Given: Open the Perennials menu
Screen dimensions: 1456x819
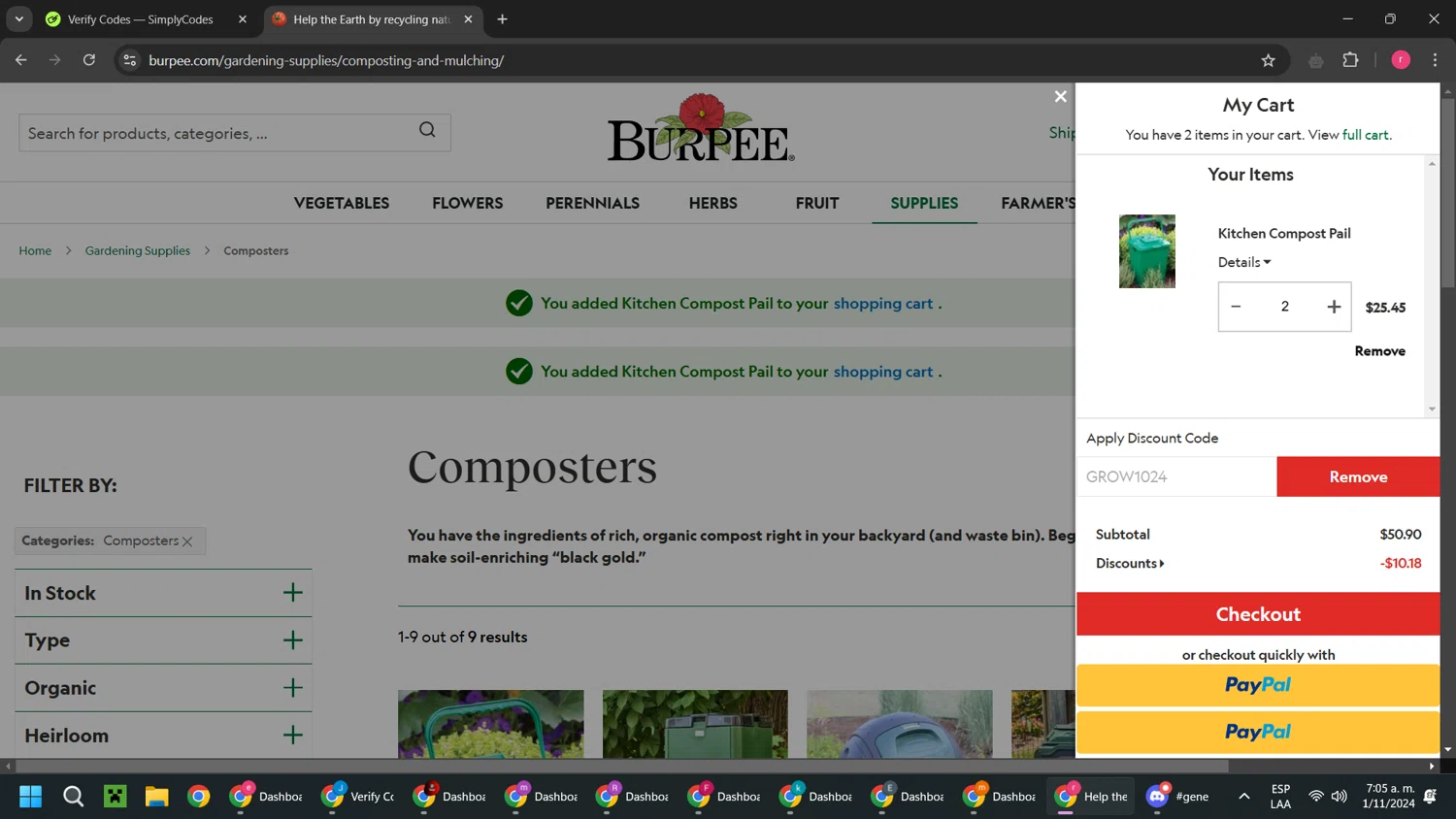Looking at the screenshot, I should coord(592,203).
